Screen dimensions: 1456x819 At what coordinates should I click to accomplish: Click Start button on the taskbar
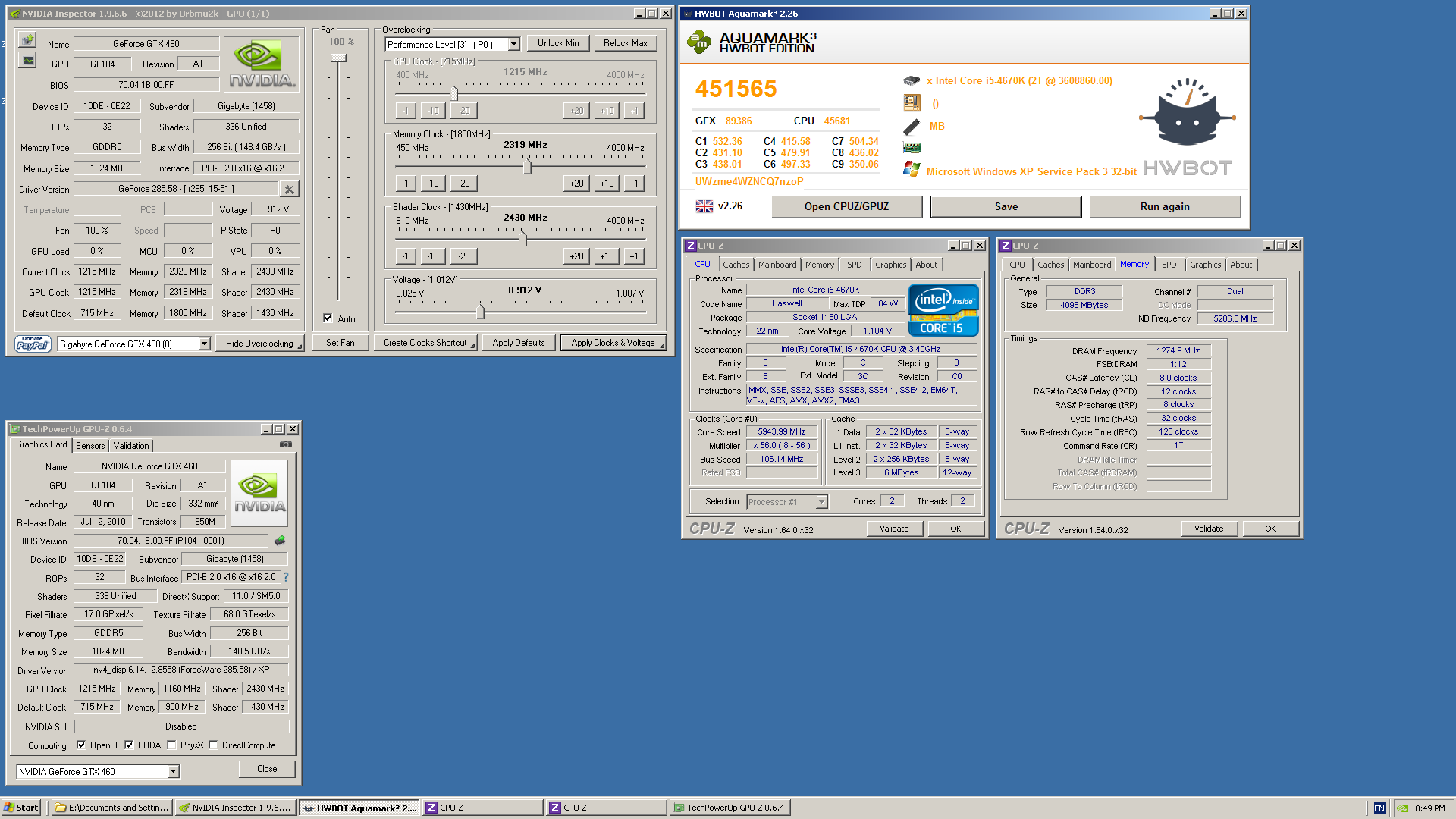pyautogui.click(x=21, y=808)
